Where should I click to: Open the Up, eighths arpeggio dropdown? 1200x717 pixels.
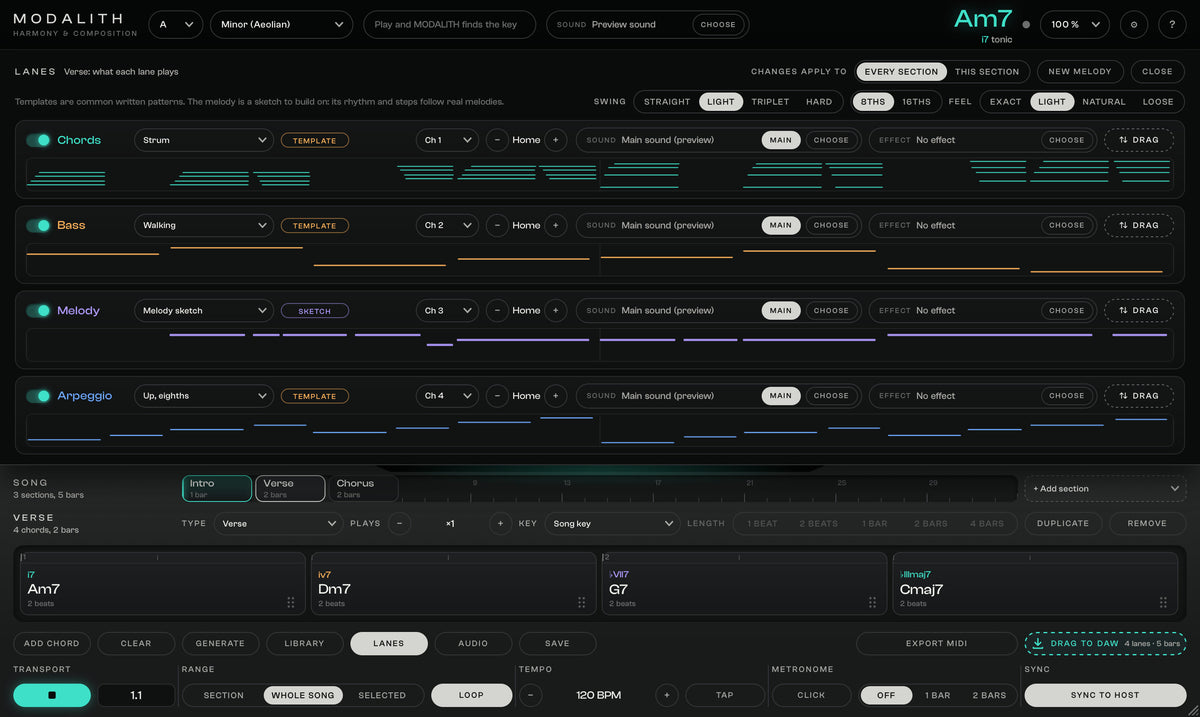click(x=204, y=396)
